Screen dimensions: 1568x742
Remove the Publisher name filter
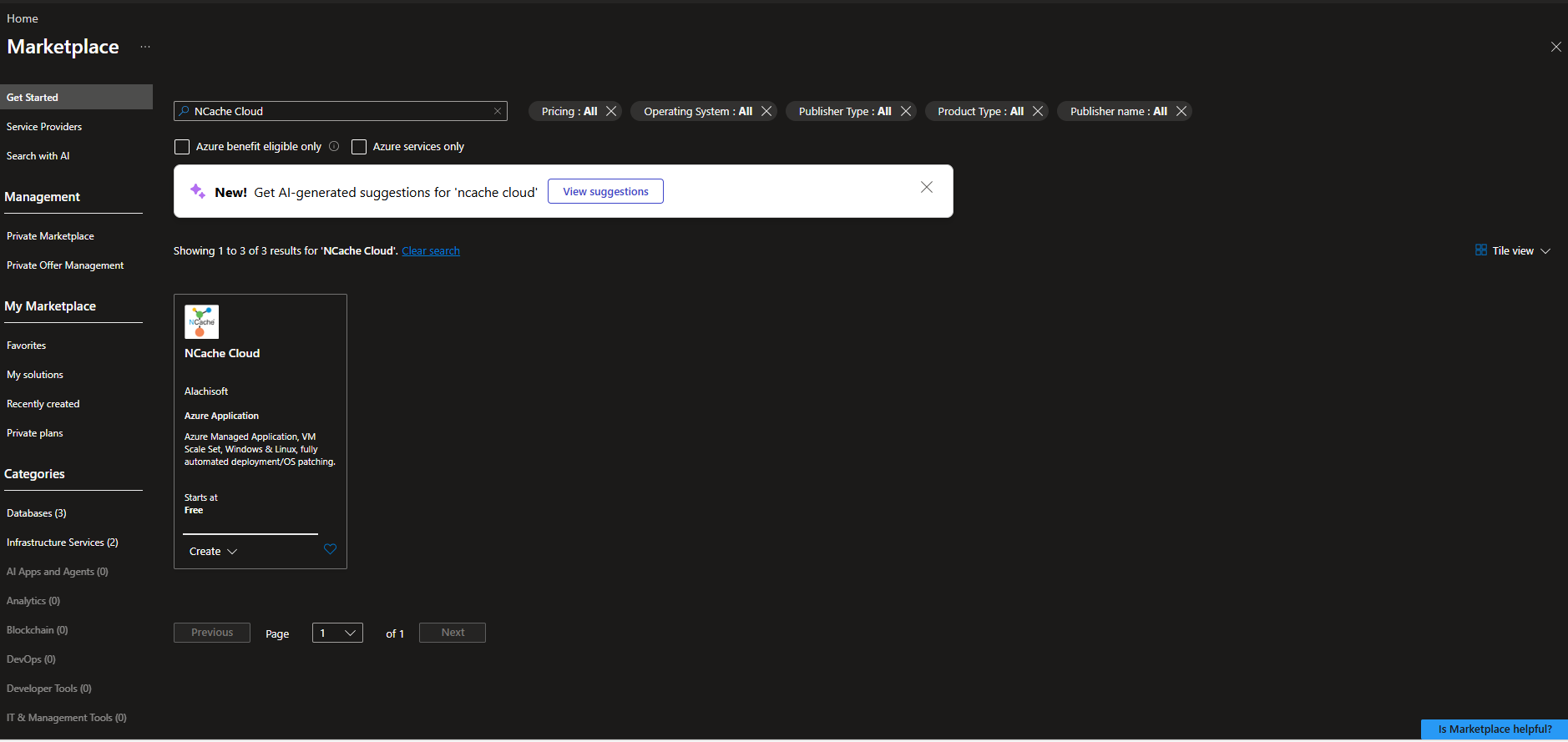click(x=1181, y=111)
